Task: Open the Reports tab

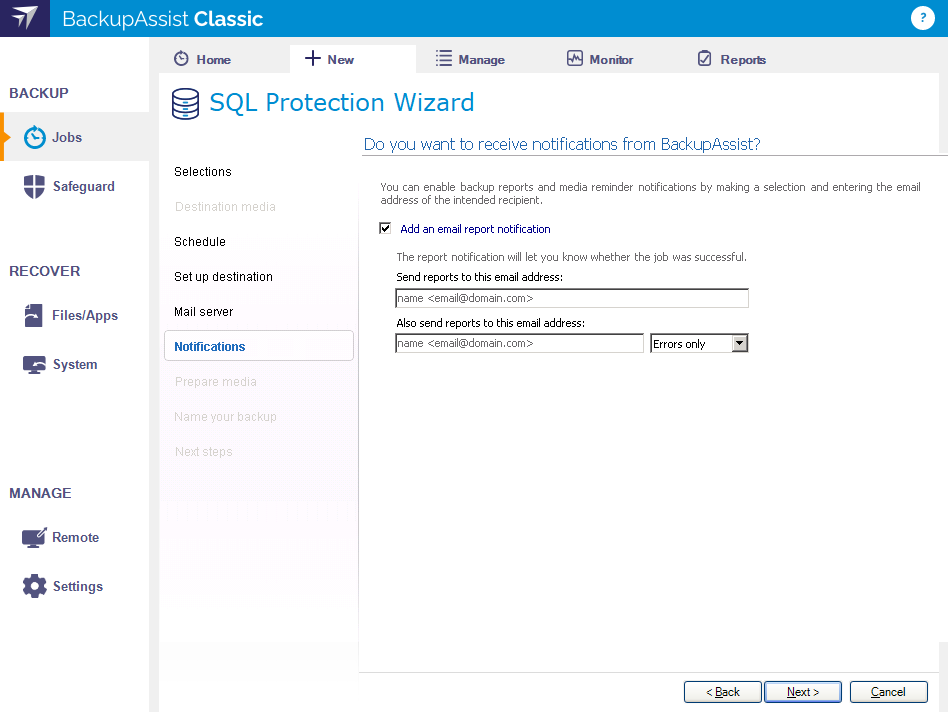Action: tap(732, 59)
